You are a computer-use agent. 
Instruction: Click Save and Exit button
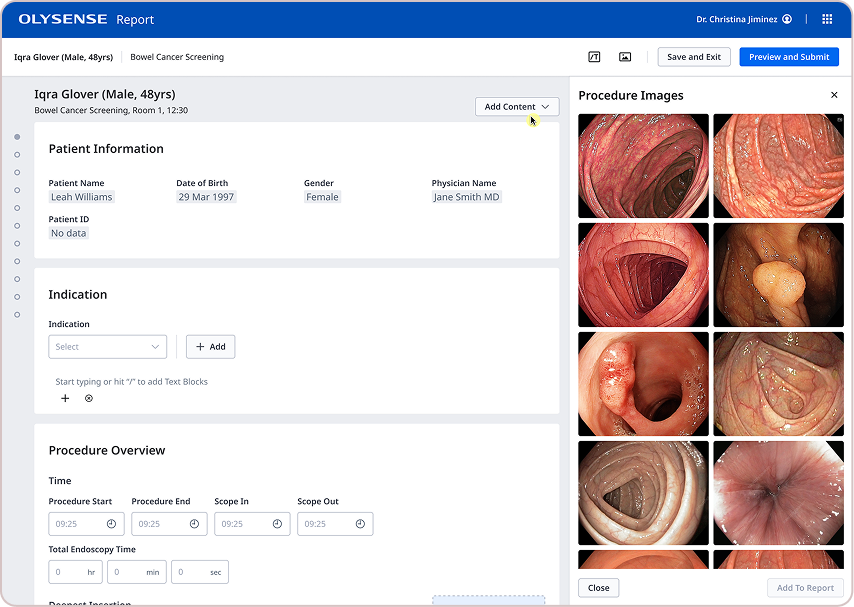click(694, 57)
